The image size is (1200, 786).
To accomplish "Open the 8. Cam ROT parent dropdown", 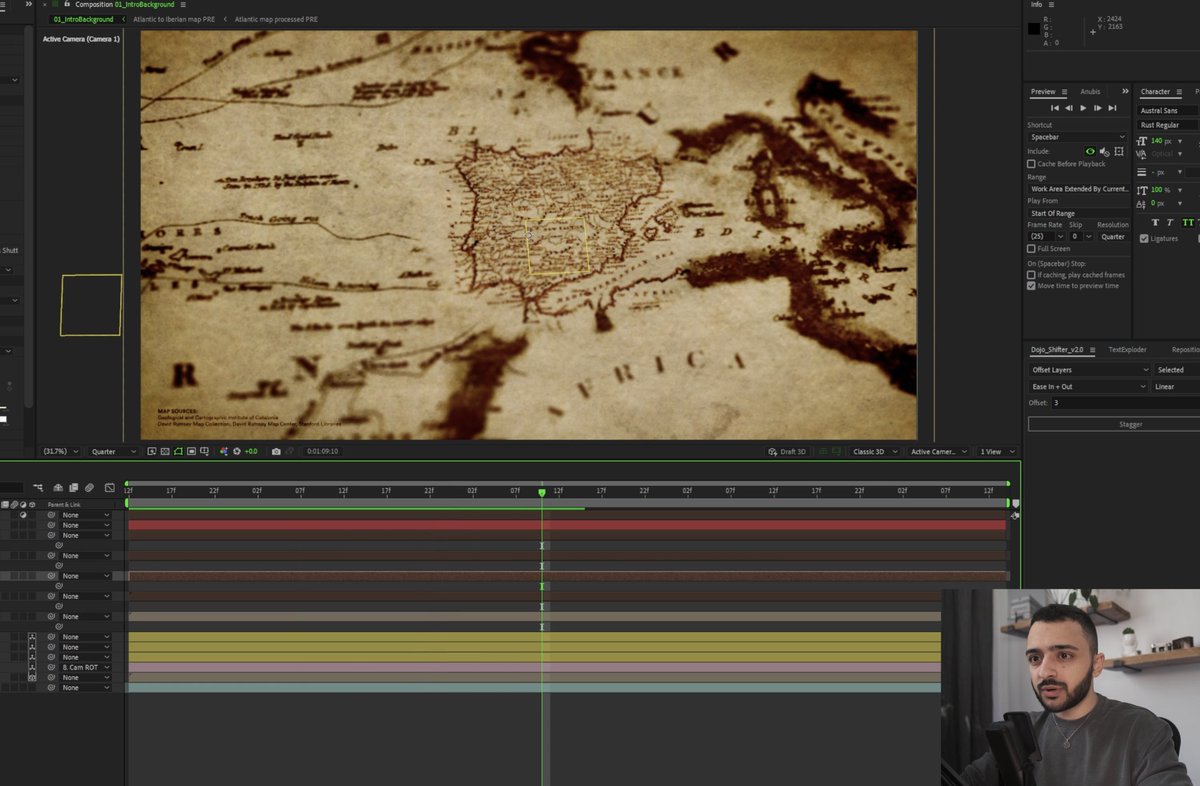I will tap(85, 668).
